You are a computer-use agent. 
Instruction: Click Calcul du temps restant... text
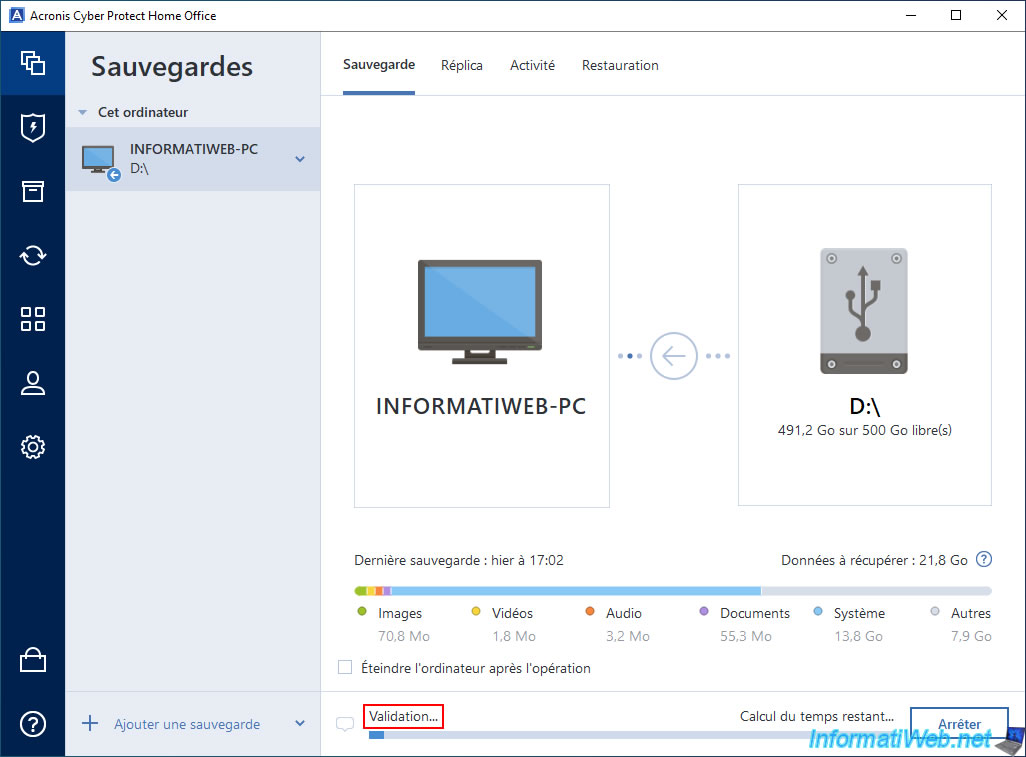pos(817,716)
